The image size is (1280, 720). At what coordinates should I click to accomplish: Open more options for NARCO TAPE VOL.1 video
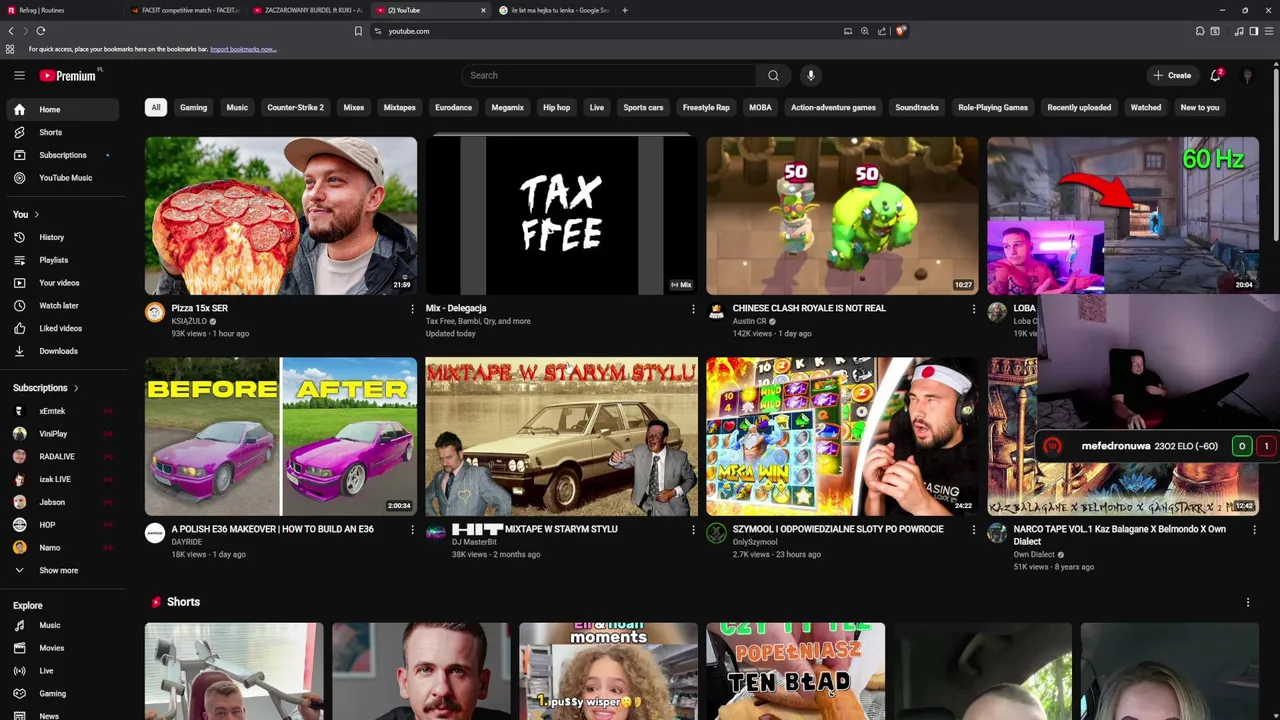click(1255, 530)
